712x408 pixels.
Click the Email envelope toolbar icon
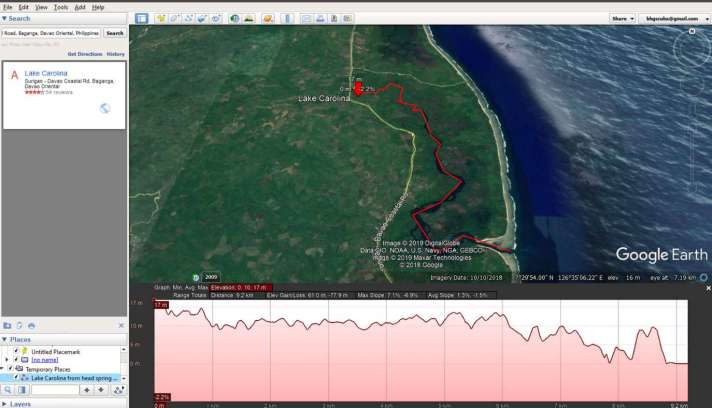[306, 18]
